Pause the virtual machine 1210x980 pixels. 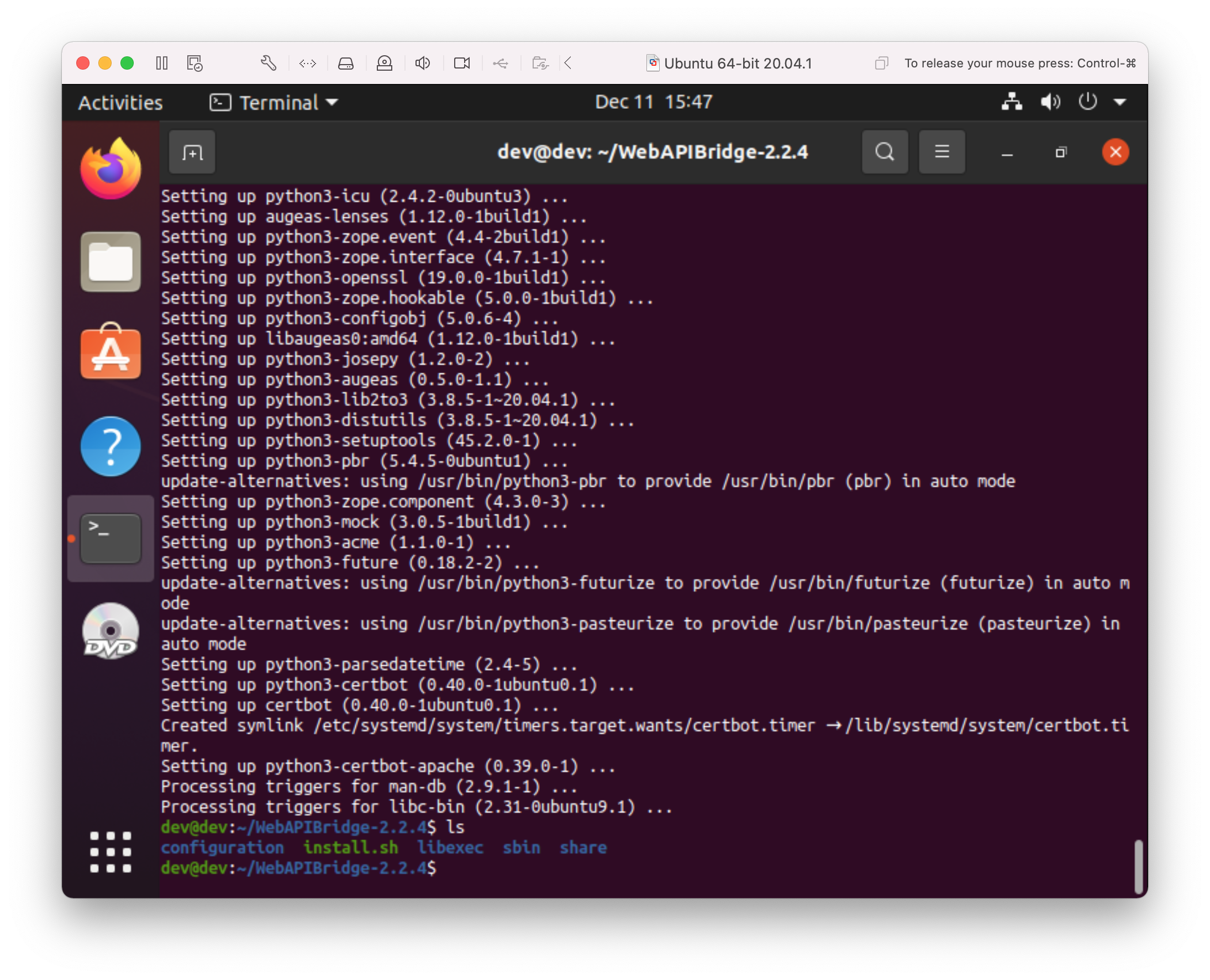click(x=161, y=63)
